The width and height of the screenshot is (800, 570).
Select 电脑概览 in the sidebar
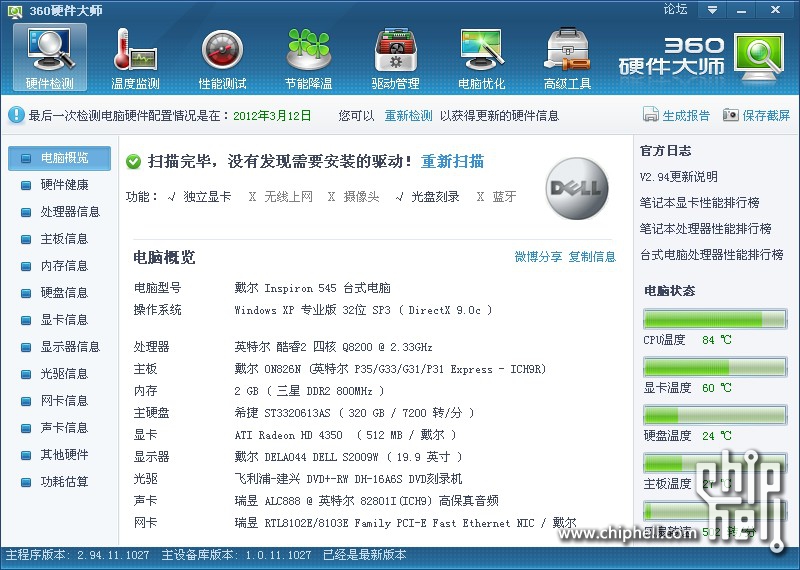[60, 158]
